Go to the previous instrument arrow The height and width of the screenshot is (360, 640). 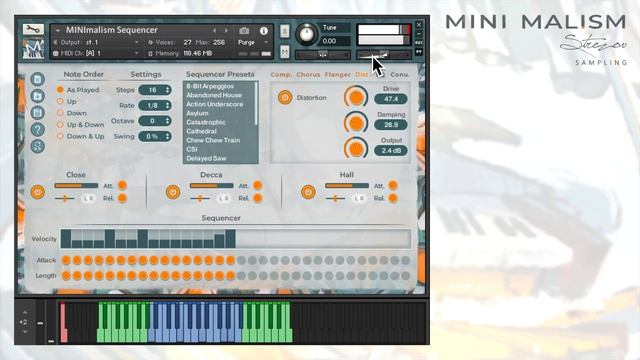214,31
